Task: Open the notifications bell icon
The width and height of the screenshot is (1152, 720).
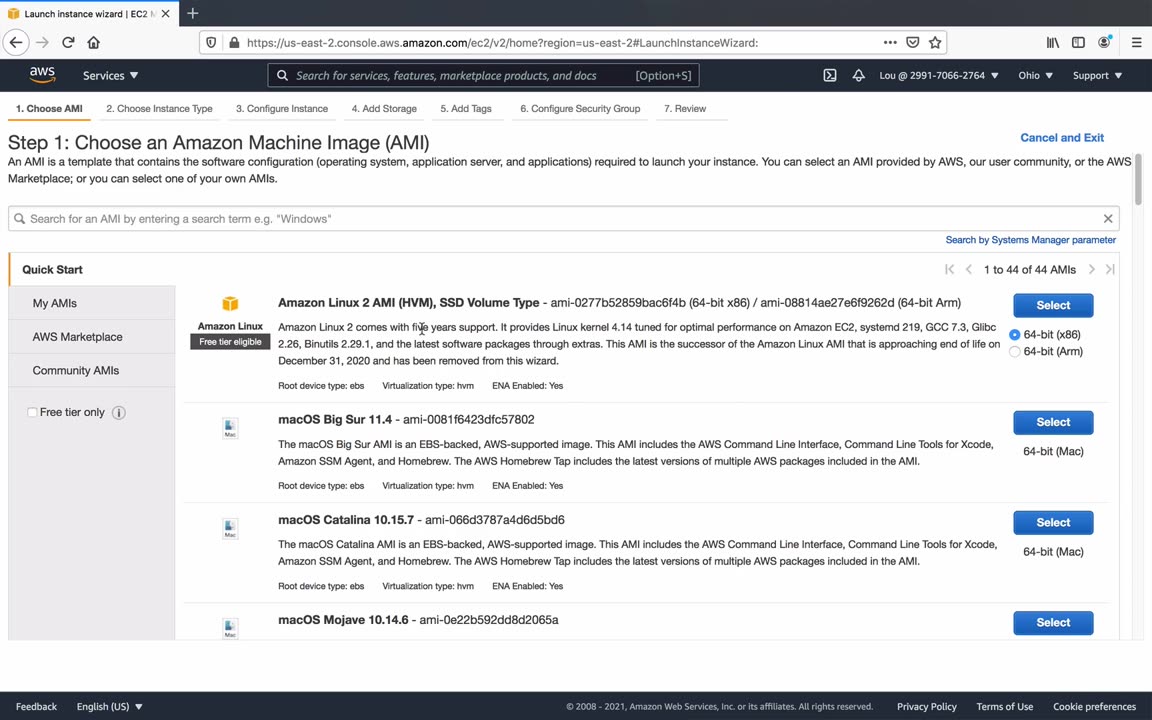Action: (858, 75)
